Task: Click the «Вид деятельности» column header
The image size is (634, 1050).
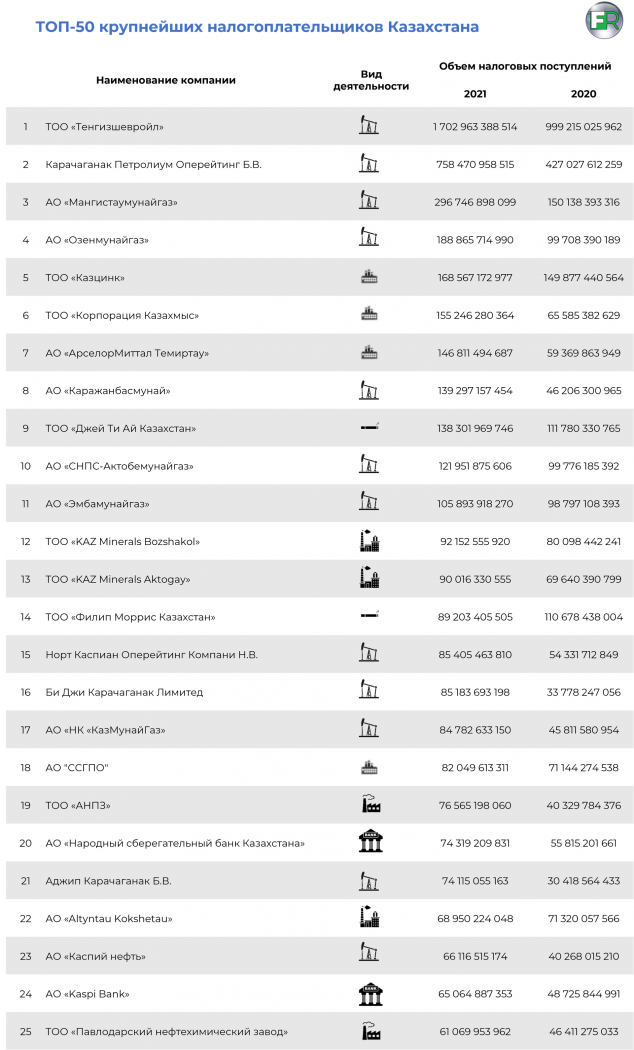Action: tap(371, 79)
